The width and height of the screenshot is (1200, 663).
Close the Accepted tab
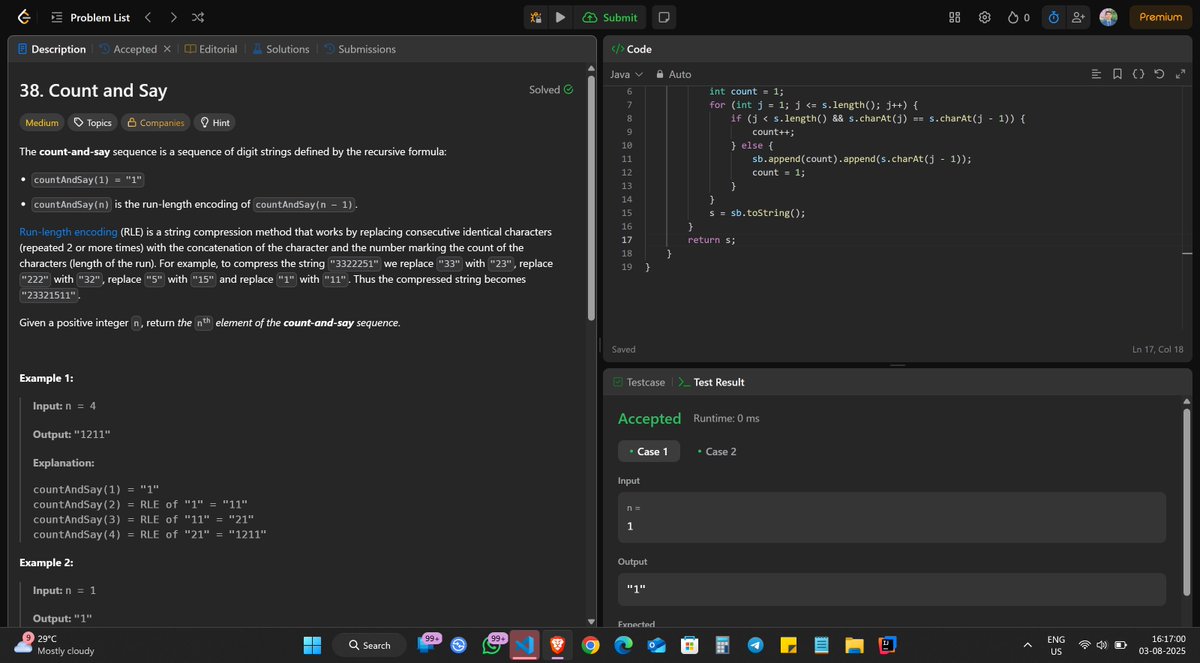pos(167,49)
